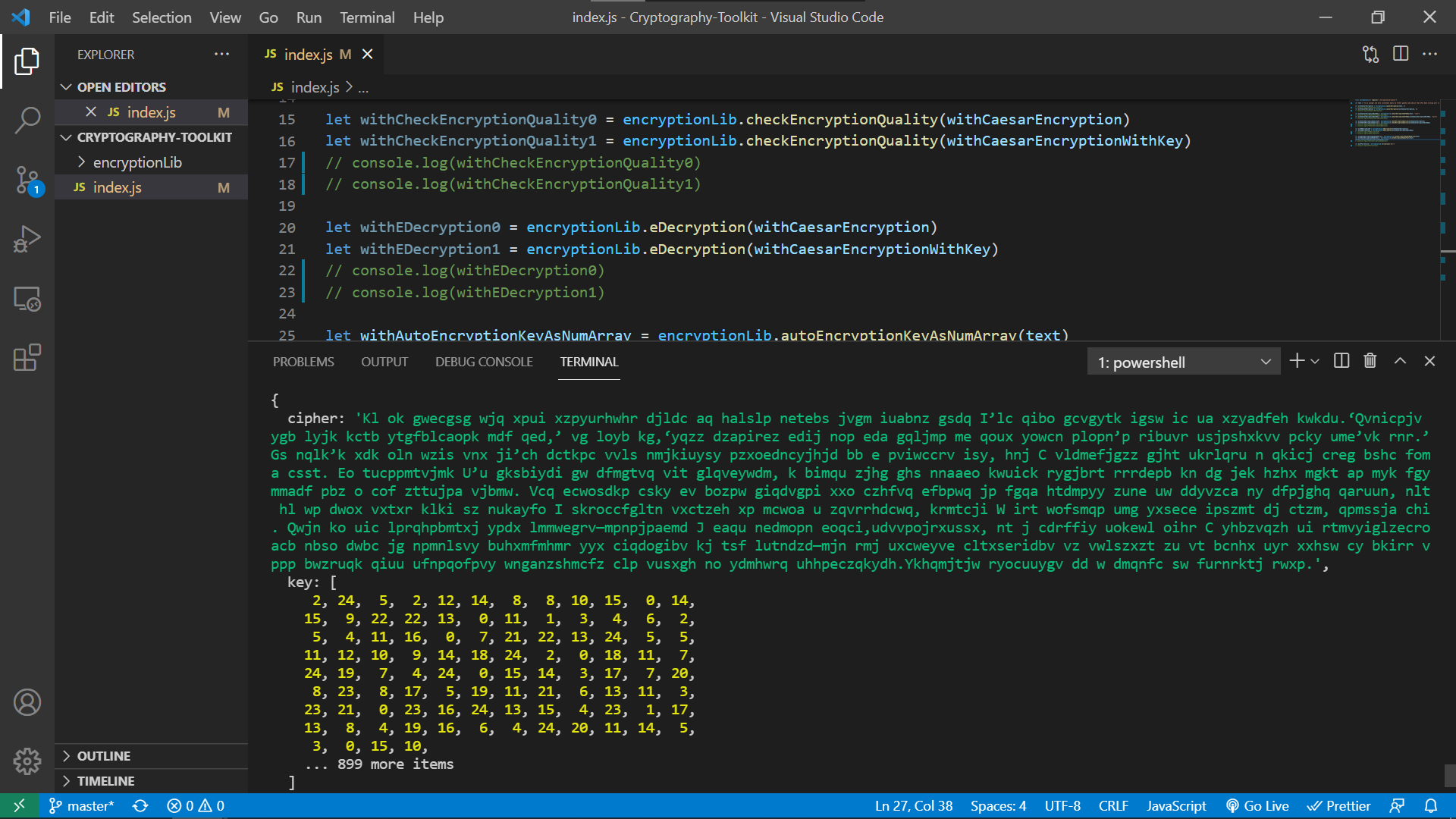The width and height of the screenshot is (1456, 819).
Task: Open the Search view in activity bar
Action: click(27, 120)
